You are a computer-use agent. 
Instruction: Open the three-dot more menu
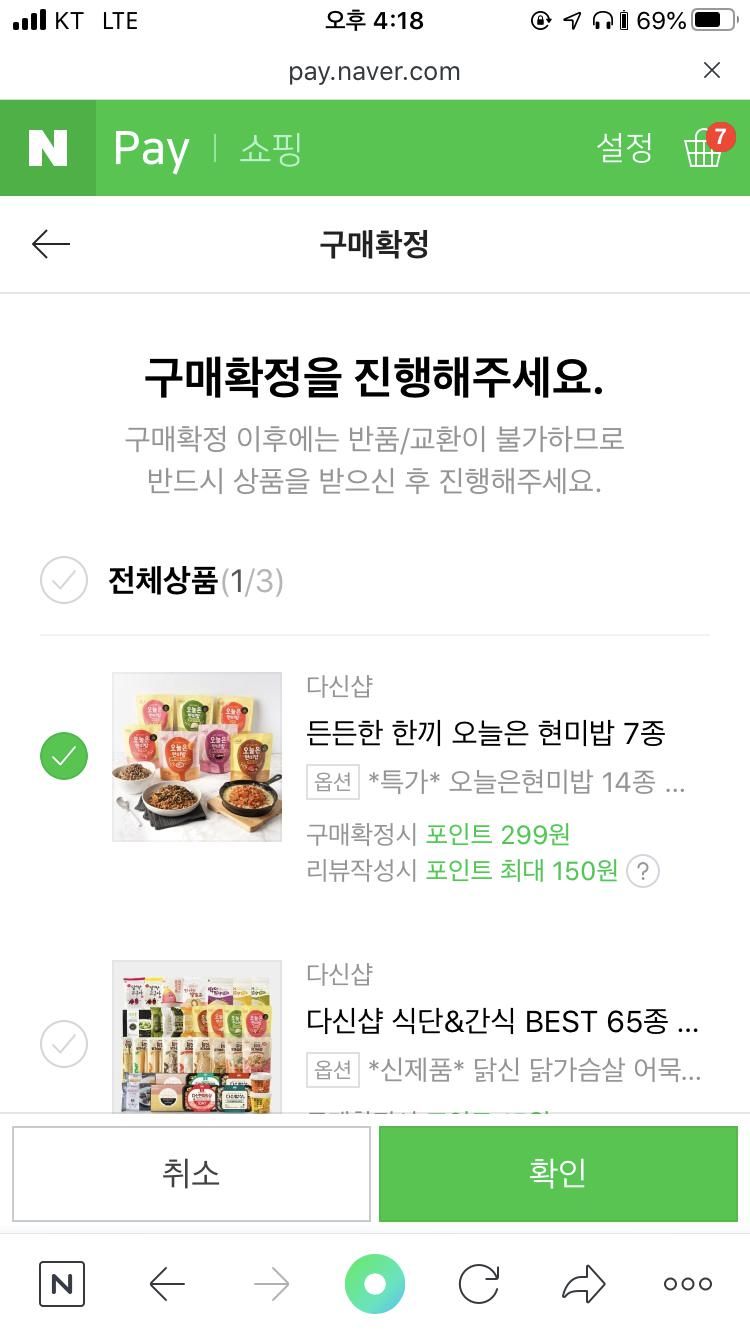click(688, 1284)
